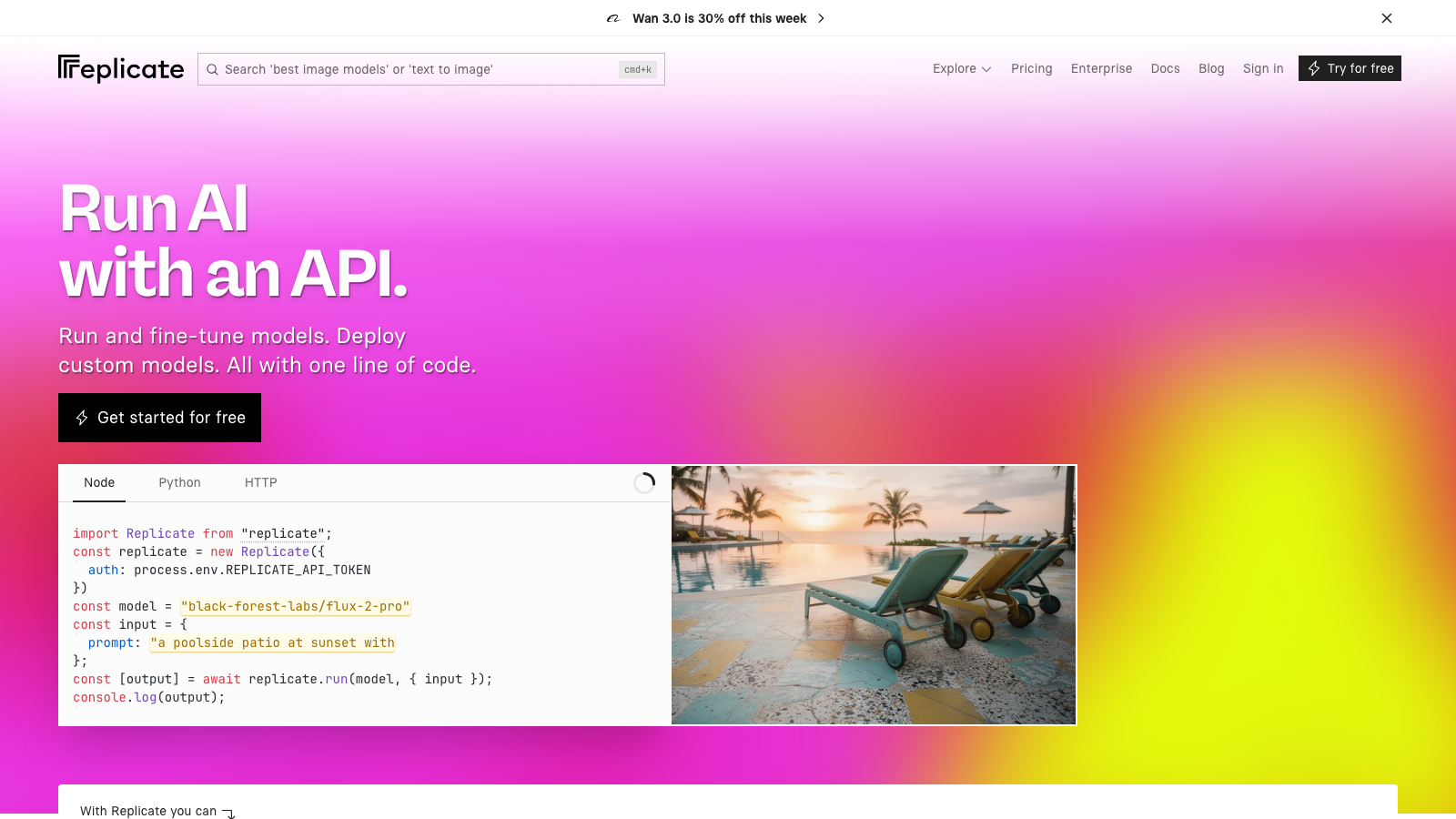Select the Node code tab

99,483
